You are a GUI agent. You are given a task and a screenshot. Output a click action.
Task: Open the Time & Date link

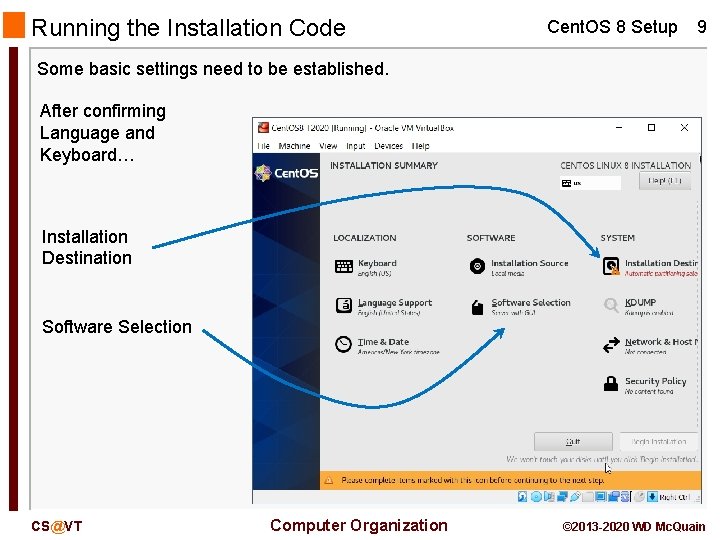pyautogui.click(x=383, y=342)
